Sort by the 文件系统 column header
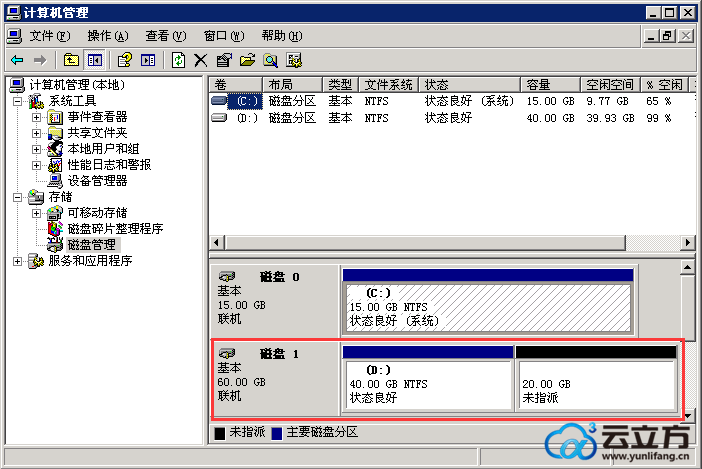This screenshot has height=469, width=702. [x=389, y=85]
